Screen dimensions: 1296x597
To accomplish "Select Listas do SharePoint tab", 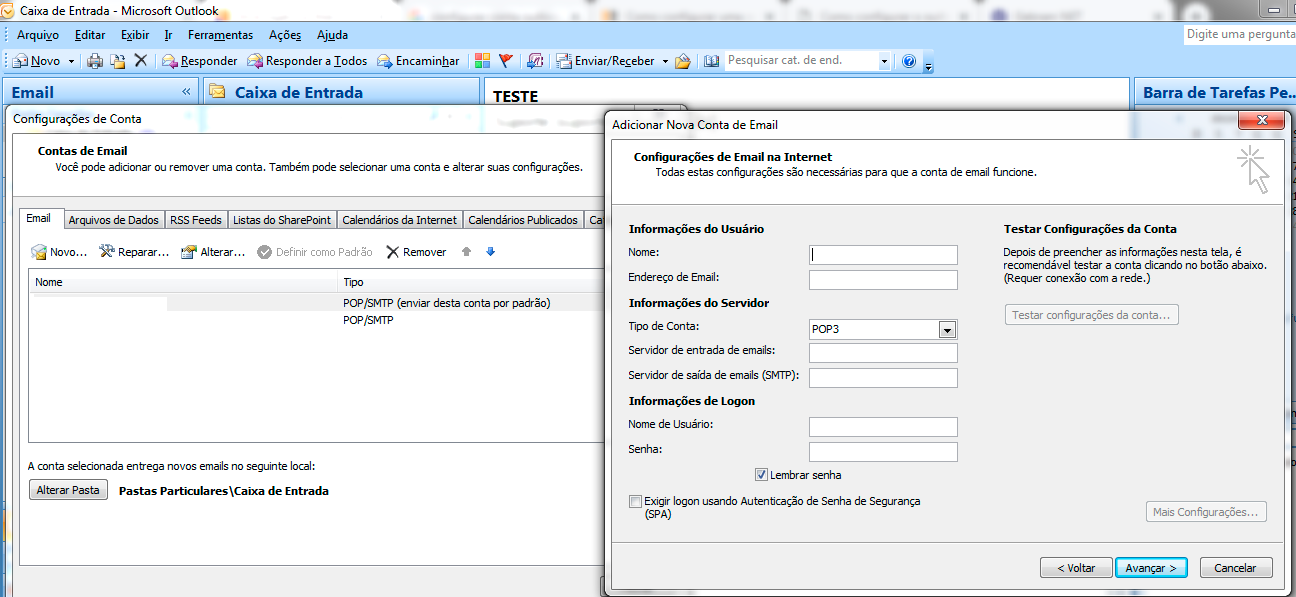I will pos(282,220).
